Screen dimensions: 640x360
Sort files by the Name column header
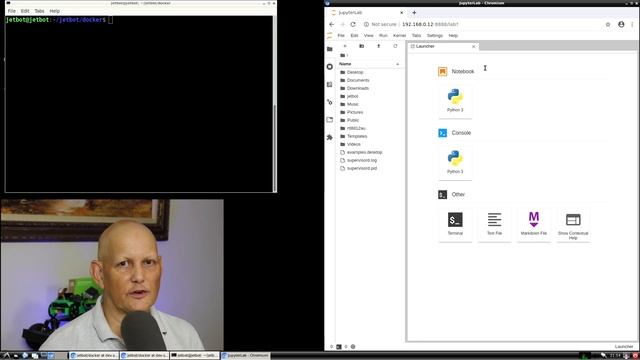(369, 64)
